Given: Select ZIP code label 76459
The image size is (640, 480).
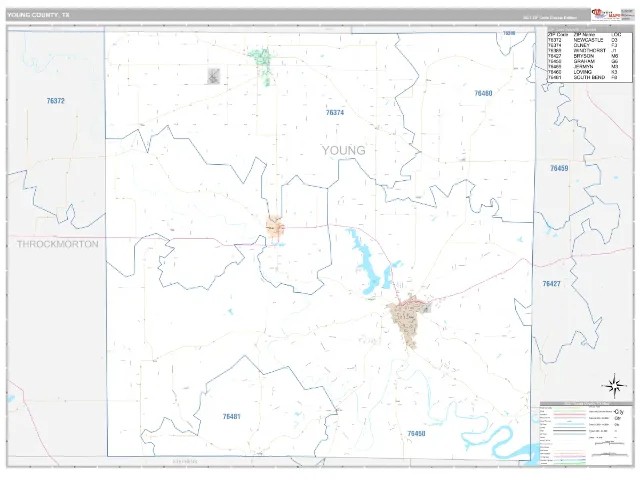Looking at the screenshot, I should point(559,168).
